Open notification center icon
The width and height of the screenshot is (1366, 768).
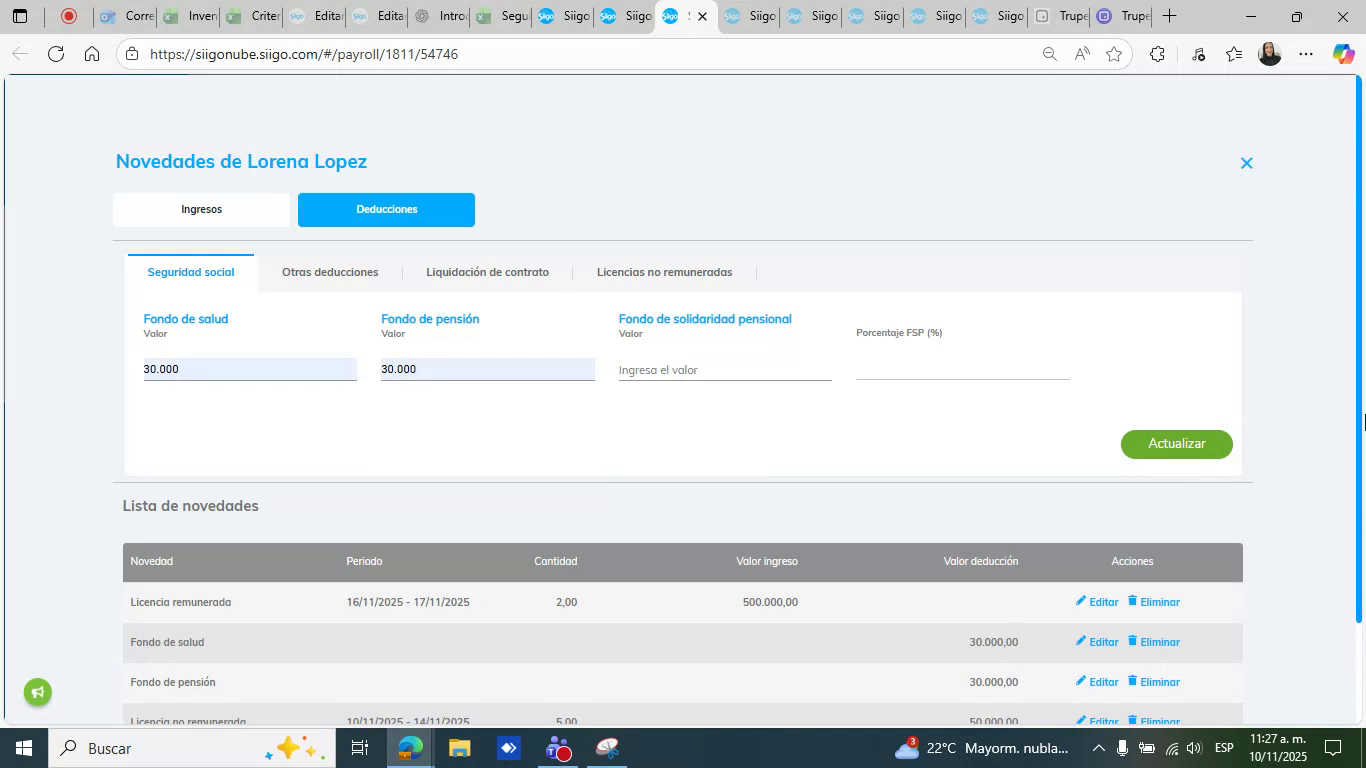point(1333,748)
